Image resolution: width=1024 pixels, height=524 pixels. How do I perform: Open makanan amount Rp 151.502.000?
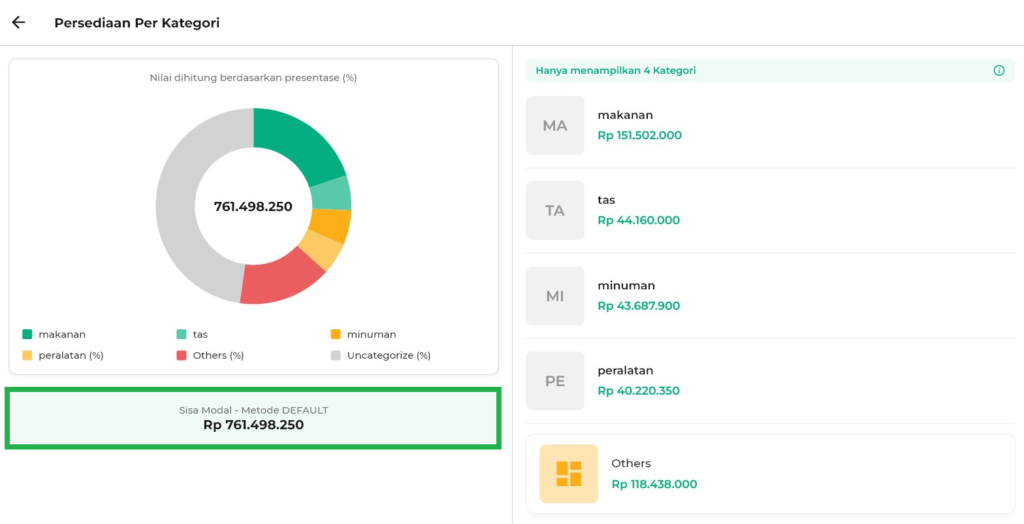click(x=639, y=135)
